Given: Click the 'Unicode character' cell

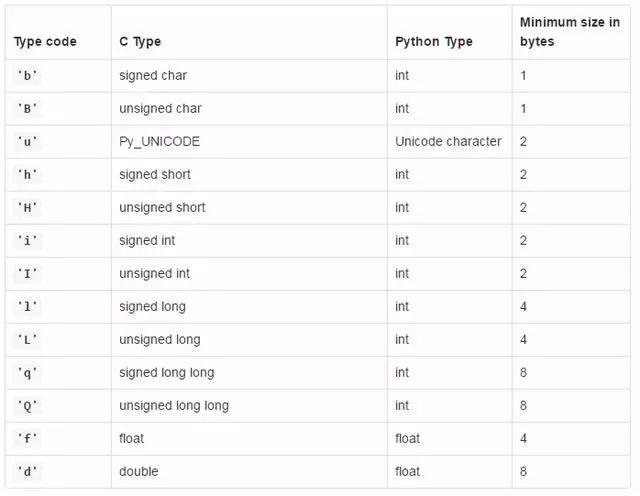Looking at the screenshot, I should (x=448, y=142).
